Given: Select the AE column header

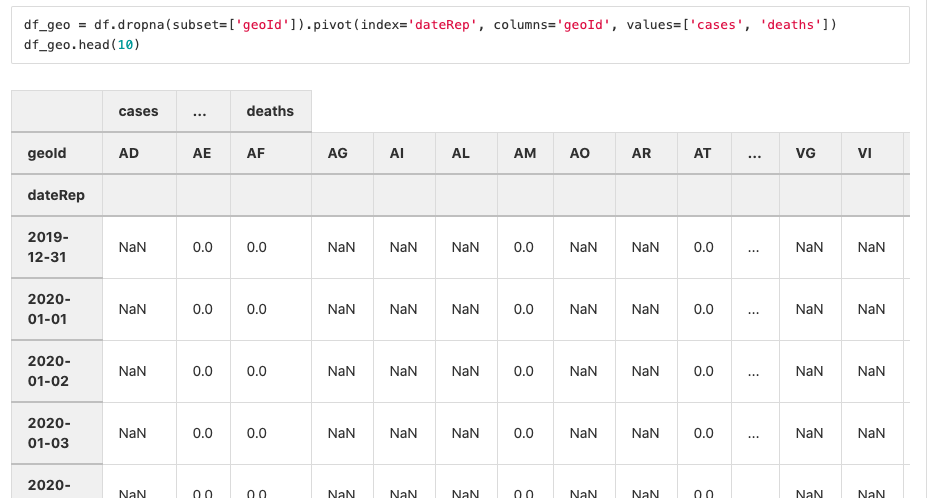Looking at the screenshot, I should pos(203,153).
